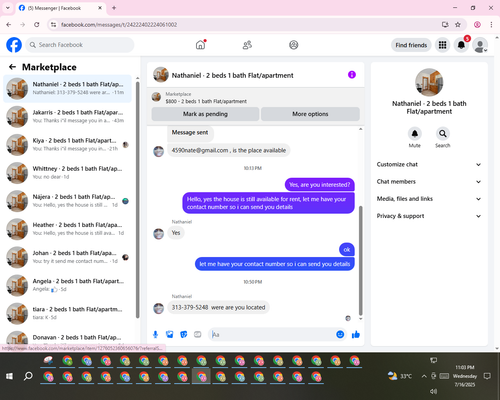Click the message input box
Screen dimensions: 500x400
273,334
